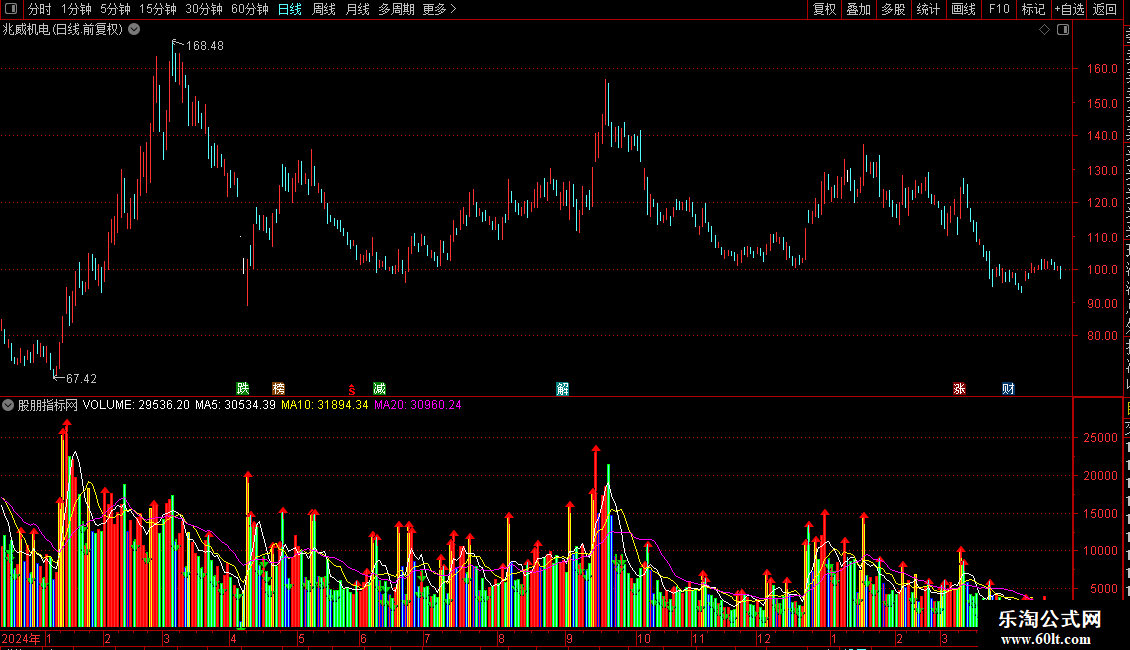This screenshot has width=1130, height=650.
Task: Switch to 分时 intraday view
Action: pos(40,9)
